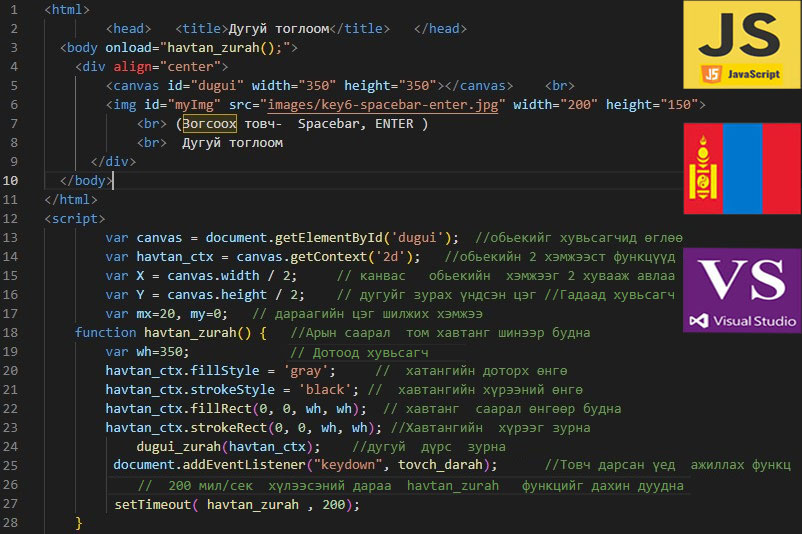Click the small Visual Studio infinity icon
The image size is (802, 534).
(x=703, y=320)
